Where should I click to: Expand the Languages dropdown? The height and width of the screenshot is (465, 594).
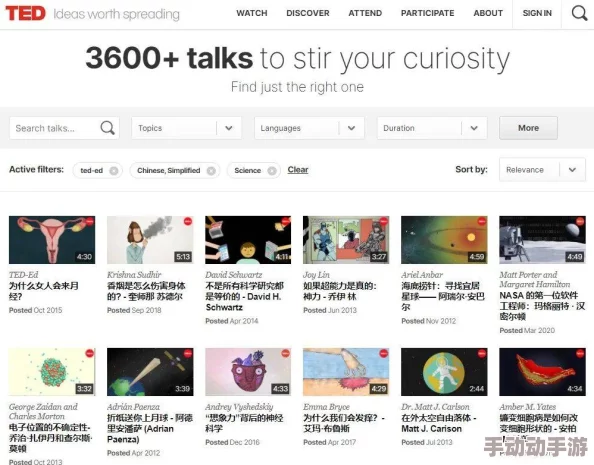pos(309,128)
